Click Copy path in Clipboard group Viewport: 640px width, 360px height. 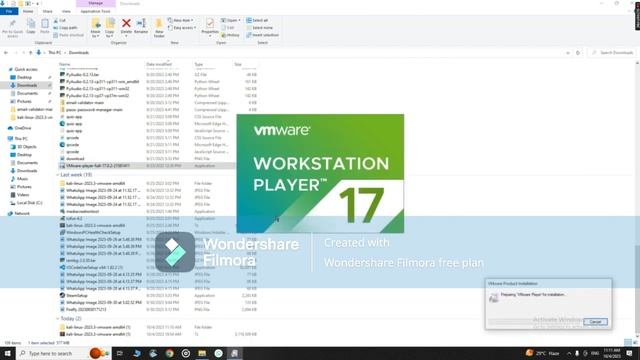click(65, 28)
